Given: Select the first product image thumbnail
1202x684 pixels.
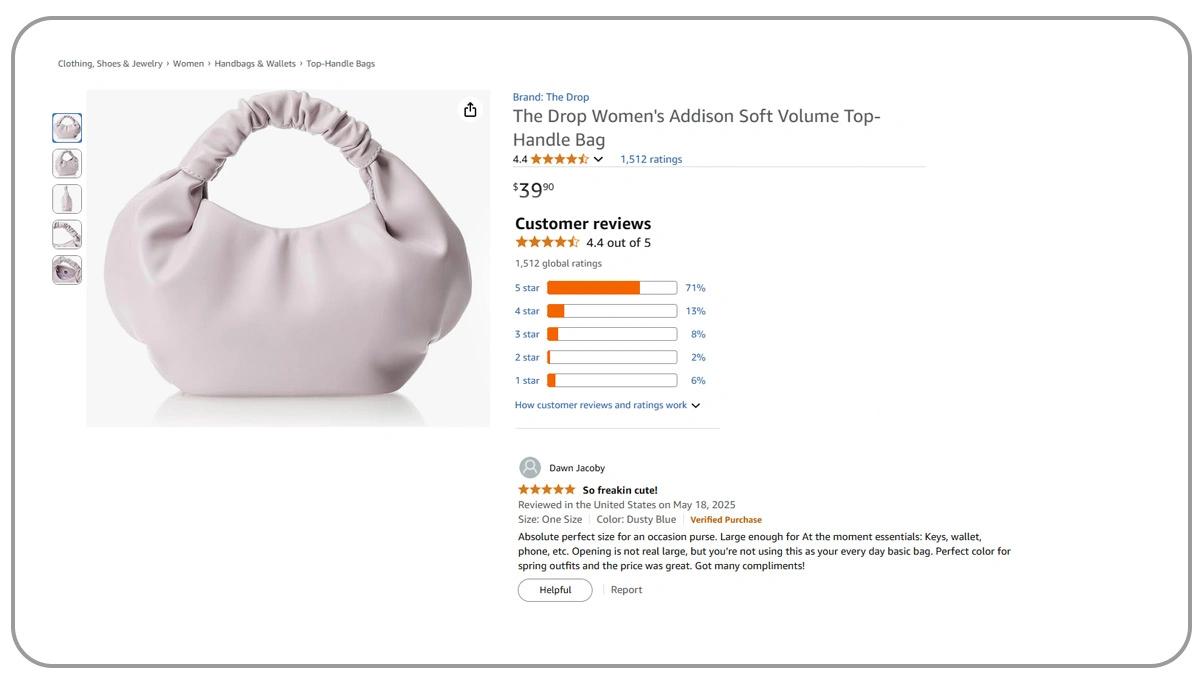Looking at the screenshot, I should click(67, 128).
